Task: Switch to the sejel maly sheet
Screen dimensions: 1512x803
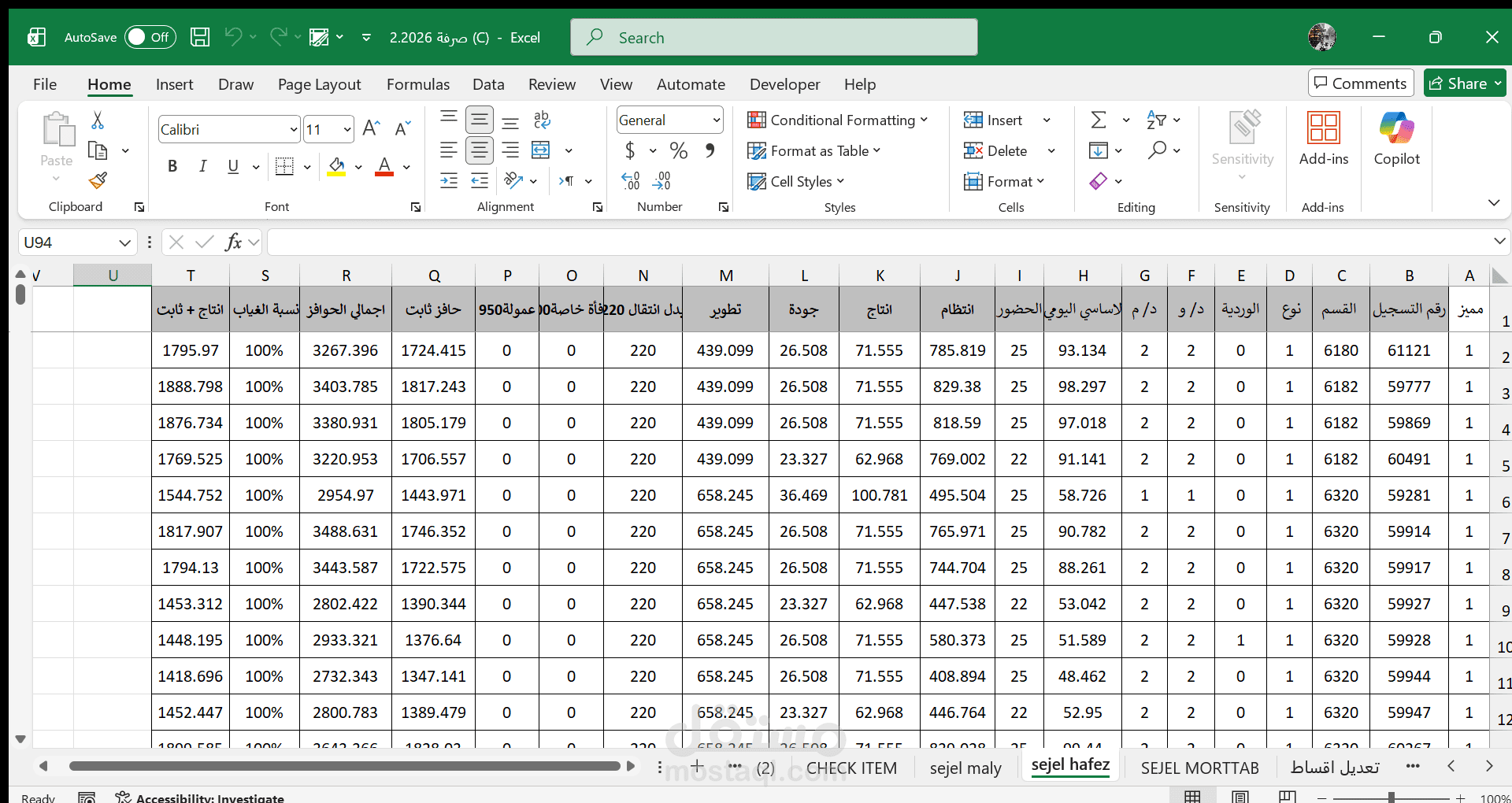Action: (x=965, y=768)
